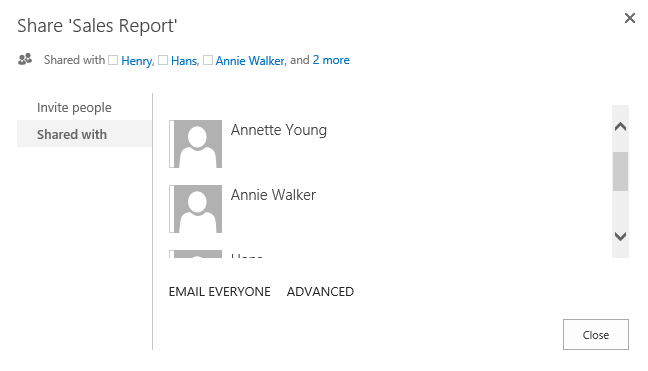Click the X icon to dismiss the dialog
This screenshot has width=648, height=371.
tap(629, 18)
